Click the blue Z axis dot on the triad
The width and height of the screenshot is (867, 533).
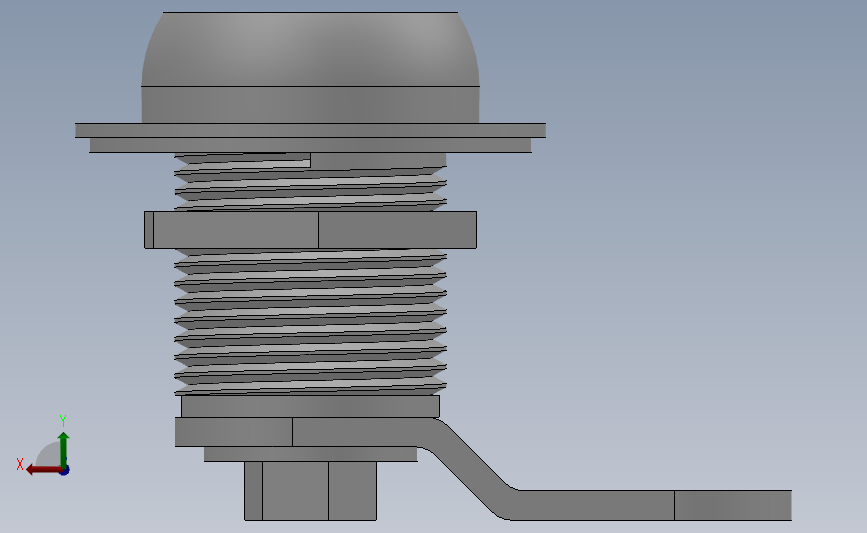[x=65, y=471]
